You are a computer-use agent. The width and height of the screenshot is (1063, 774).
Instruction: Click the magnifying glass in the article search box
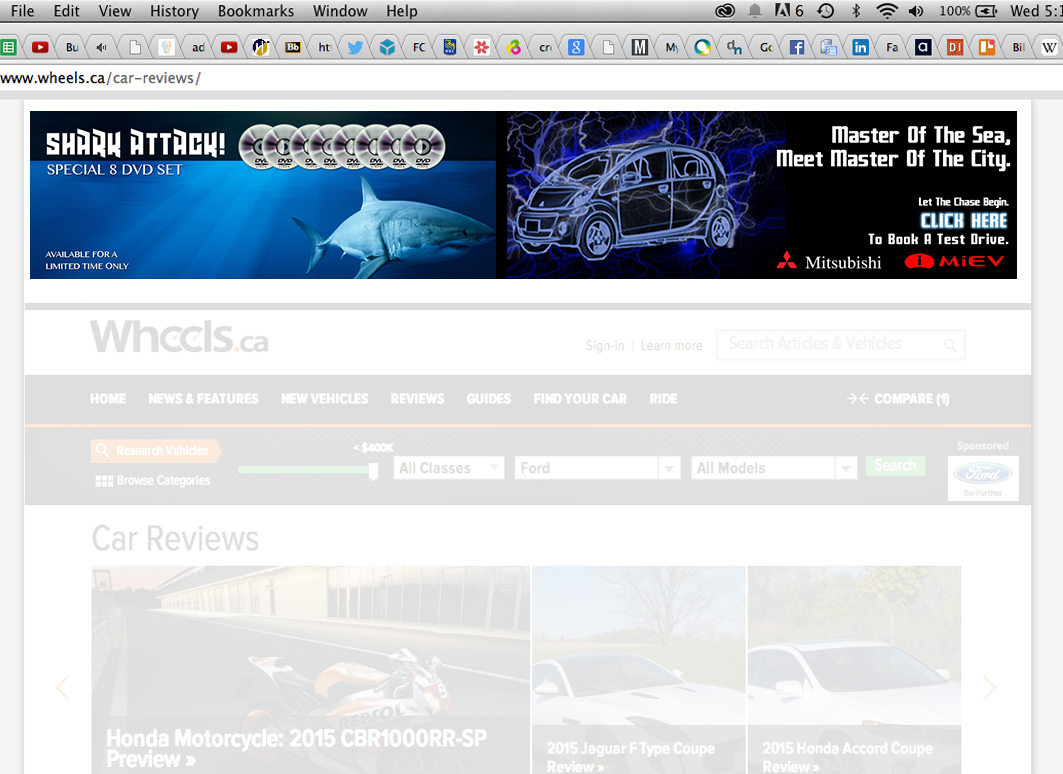(949, 345)
